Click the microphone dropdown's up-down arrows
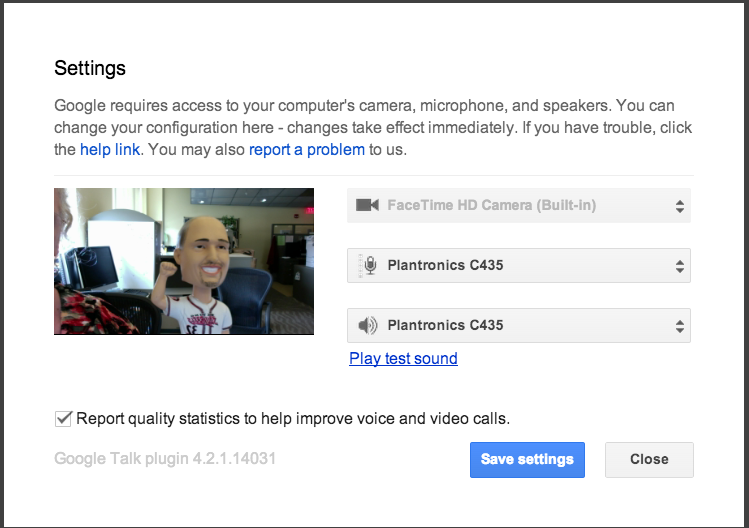Viewport: 749px width, 528px height. point(680,266)
